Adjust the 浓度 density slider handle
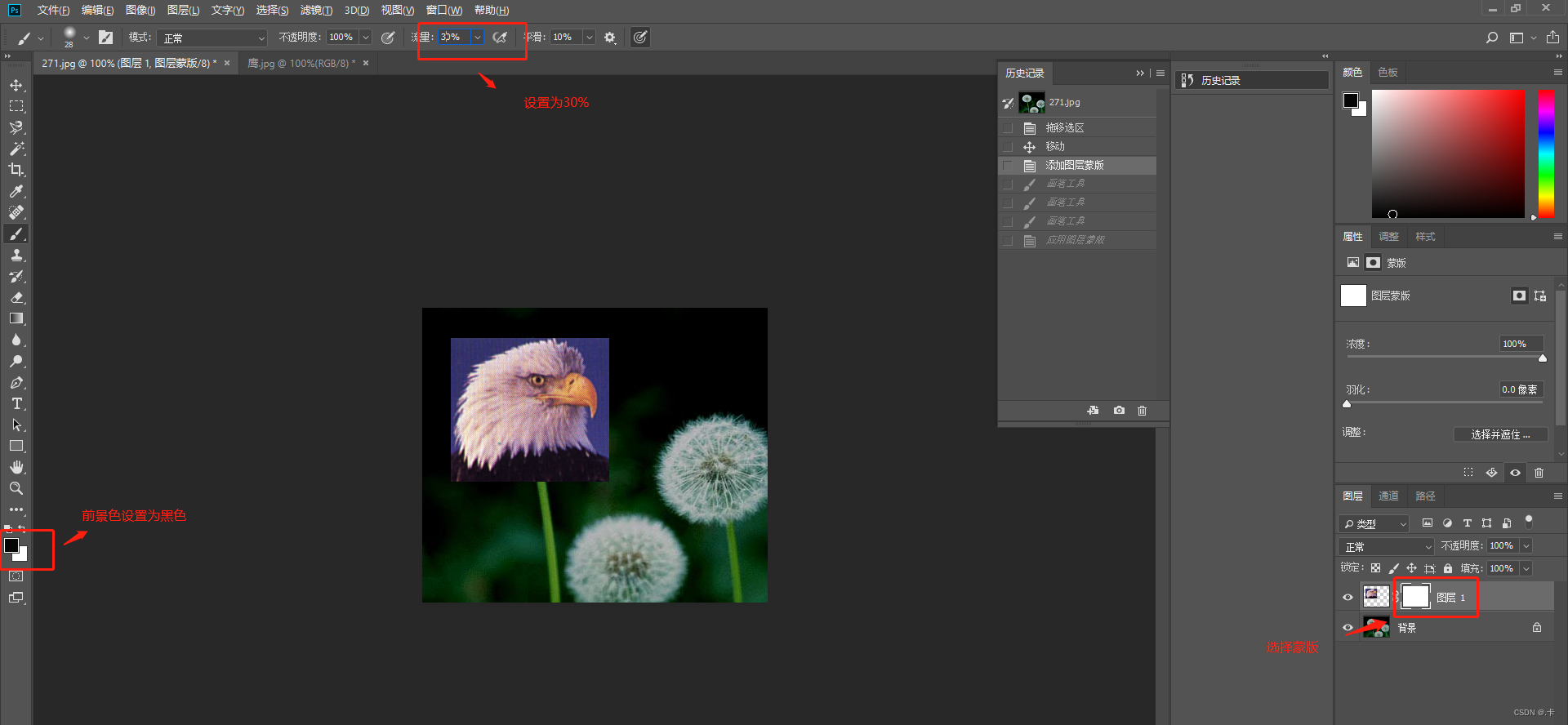The width and height of the screenshot is (1568, 725). [x=1543, y=358]
